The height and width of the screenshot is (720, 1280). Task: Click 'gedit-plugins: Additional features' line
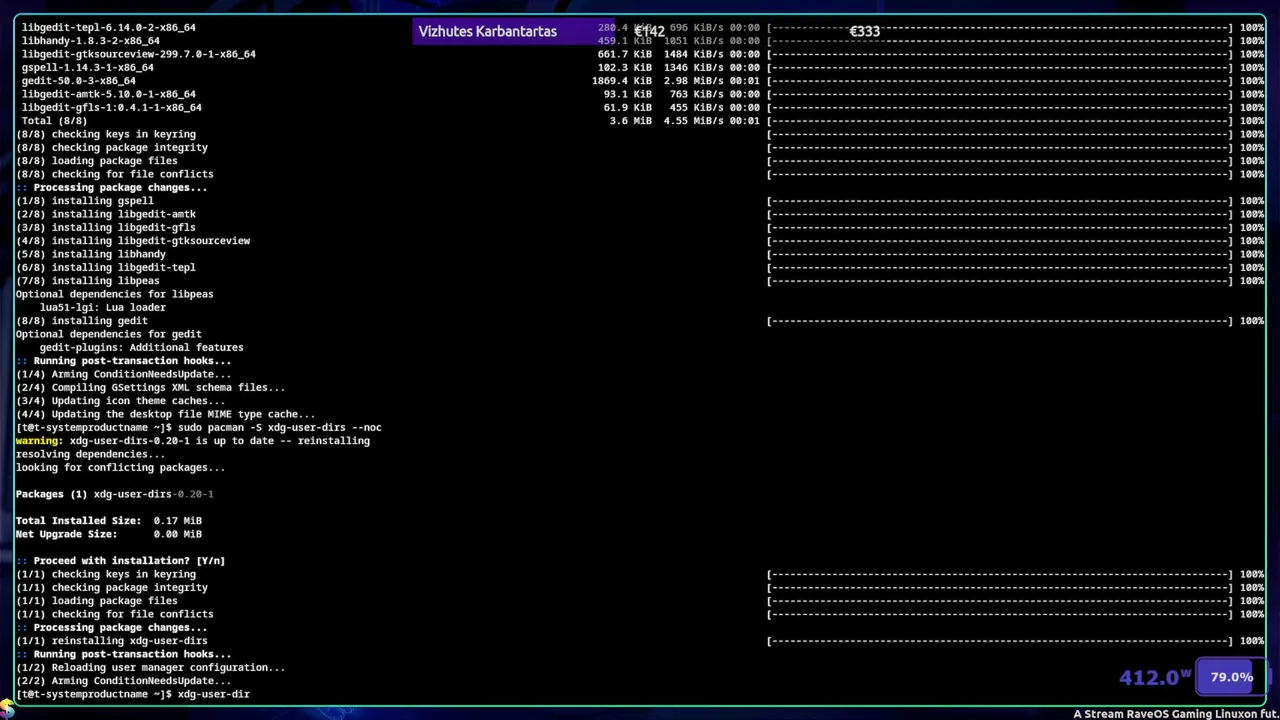[x=142, y=347]
